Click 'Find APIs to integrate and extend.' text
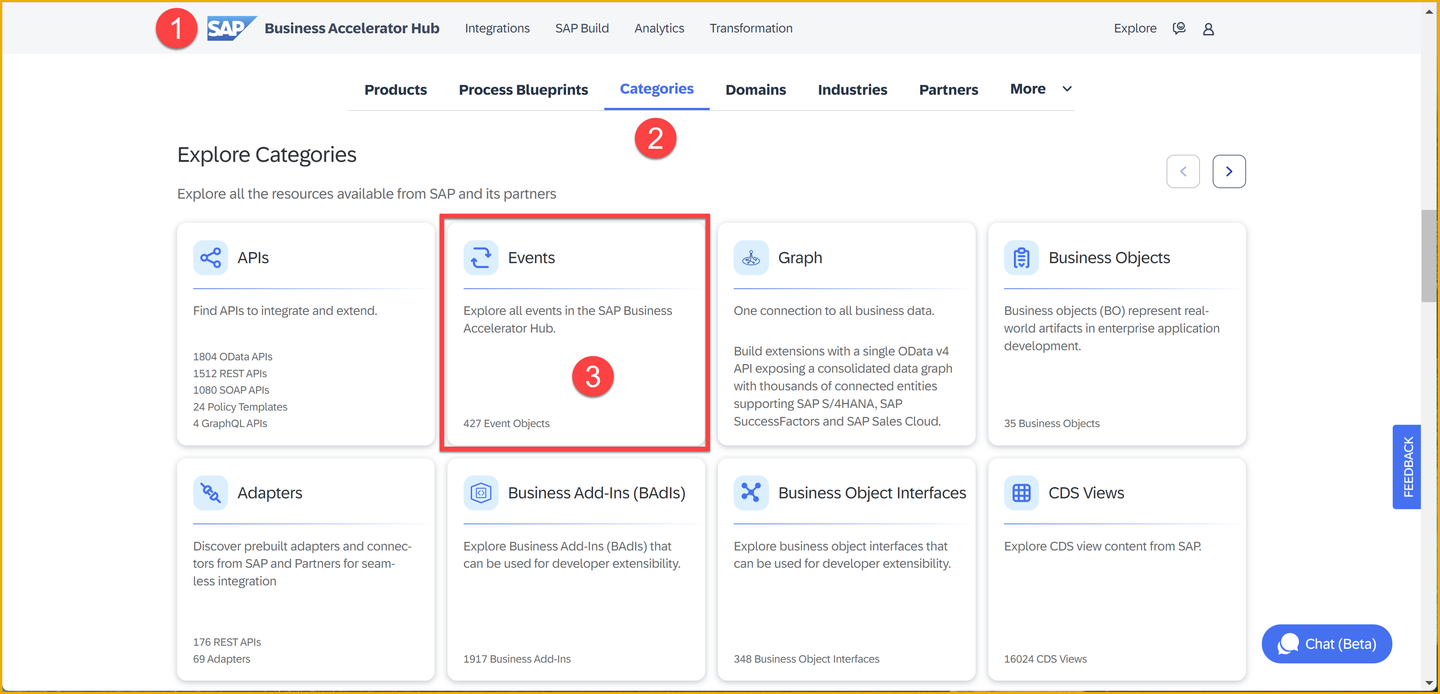 [285, 311]
